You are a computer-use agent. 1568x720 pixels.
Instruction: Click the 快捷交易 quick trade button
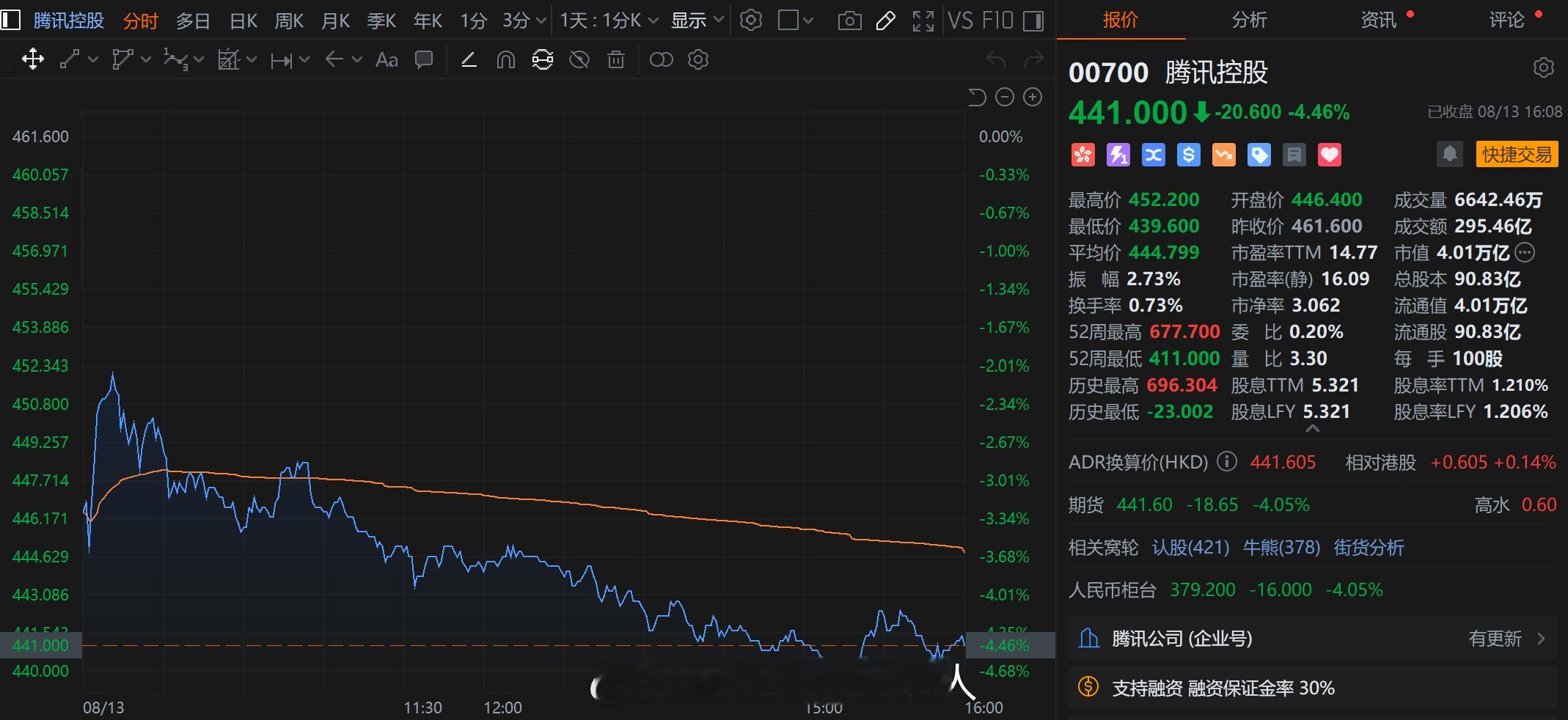point(1517,155)
